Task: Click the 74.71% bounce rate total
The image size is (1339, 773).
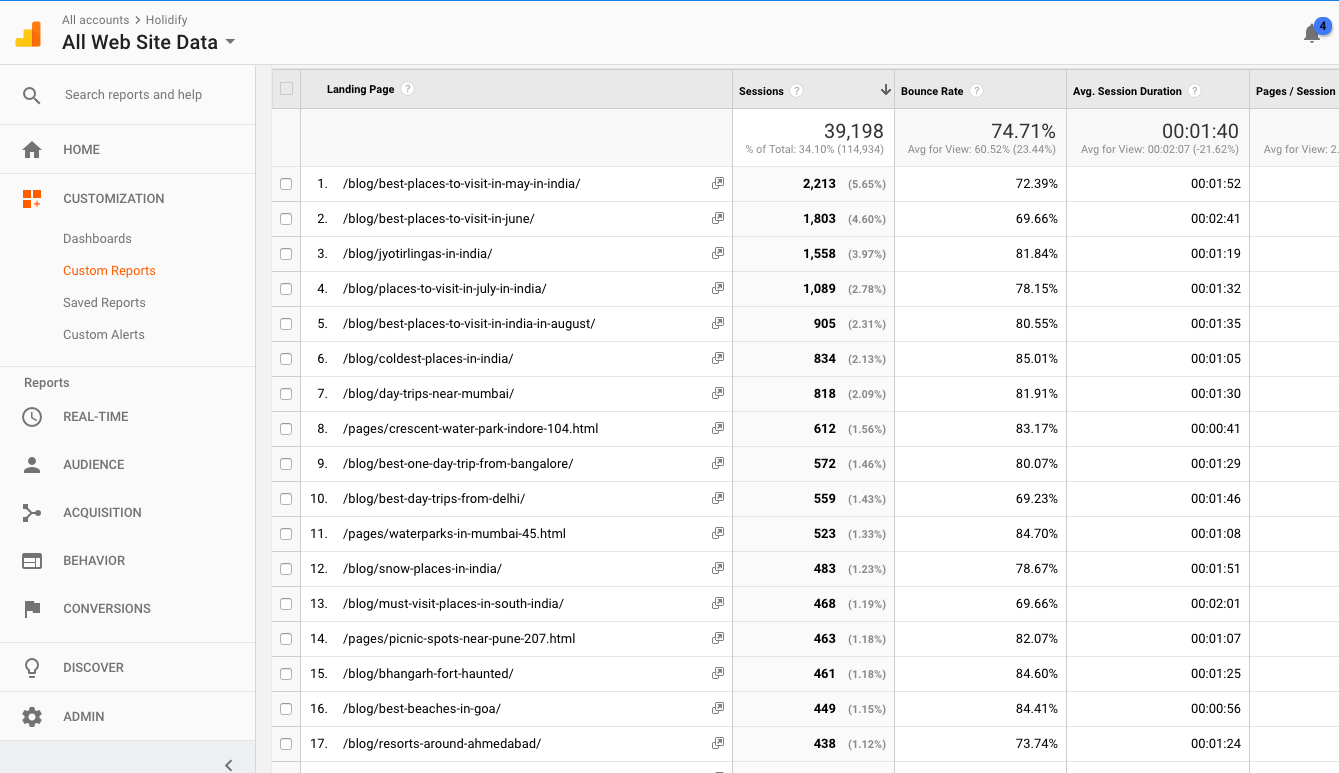Action: click(x=1023, y=131)
